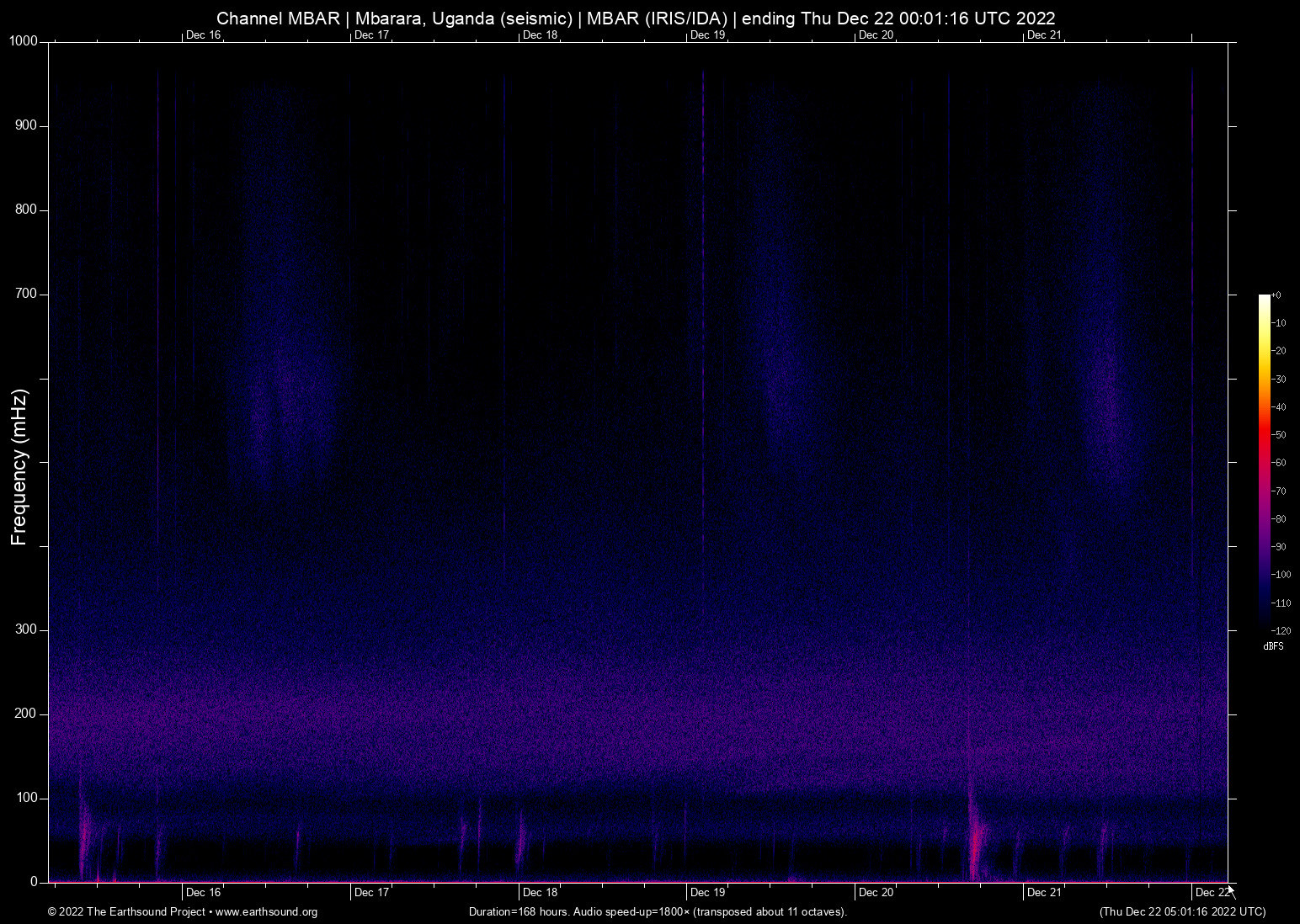Screen dimensions: 1300x924
Task: Click the Earthsound Project copyright text
Action: tap(126, 912)
